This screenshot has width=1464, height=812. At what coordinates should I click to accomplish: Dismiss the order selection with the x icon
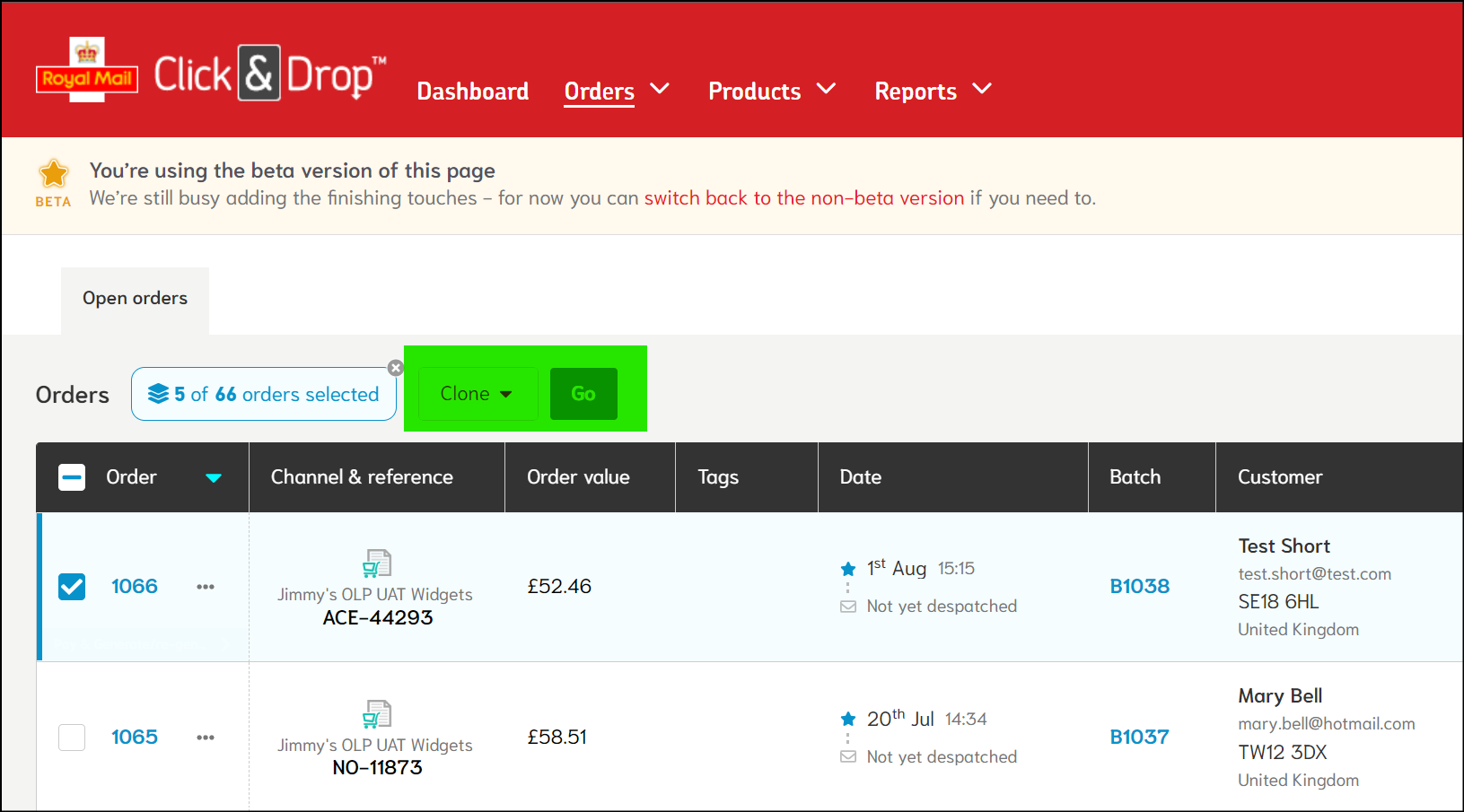tap(395, 368)
